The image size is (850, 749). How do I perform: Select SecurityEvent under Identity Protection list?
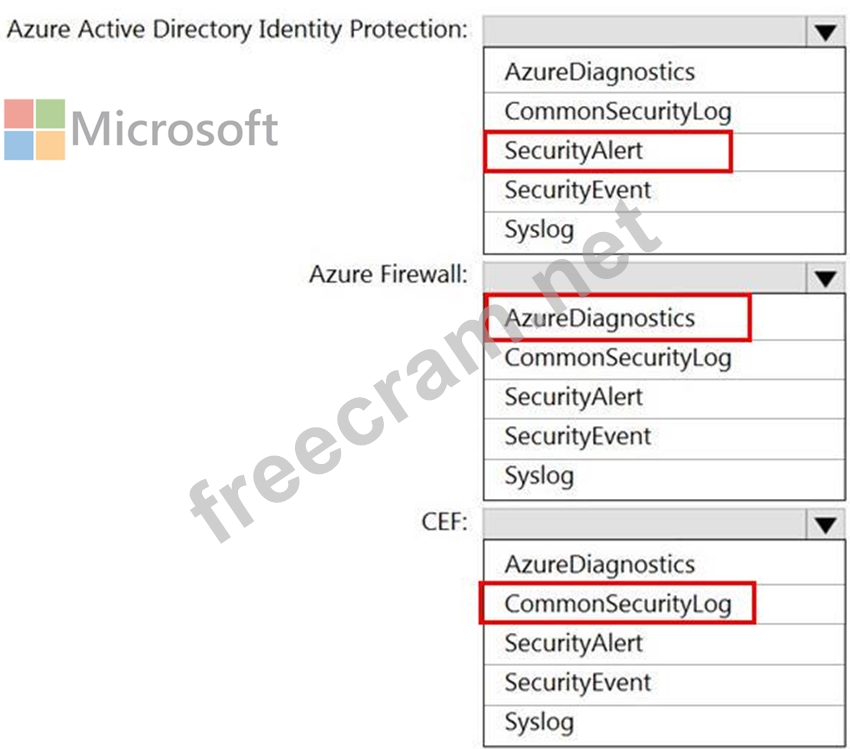577,190
